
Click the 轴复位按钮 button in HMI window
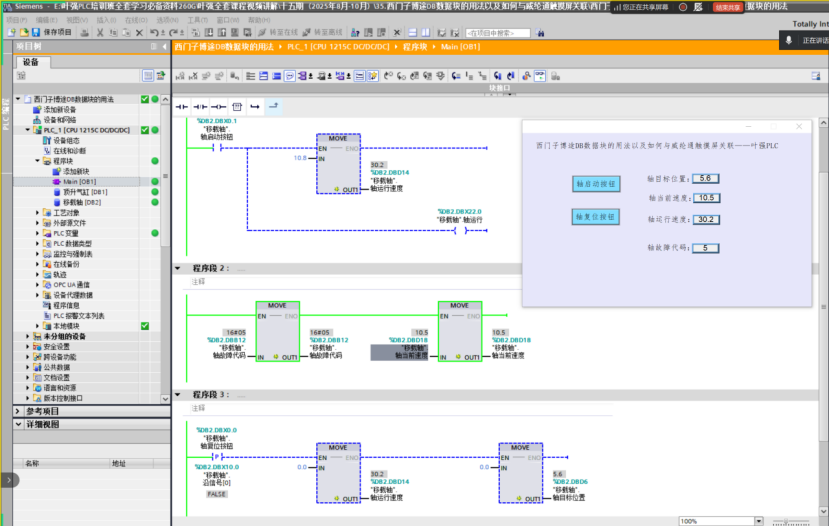click(595, 217)
